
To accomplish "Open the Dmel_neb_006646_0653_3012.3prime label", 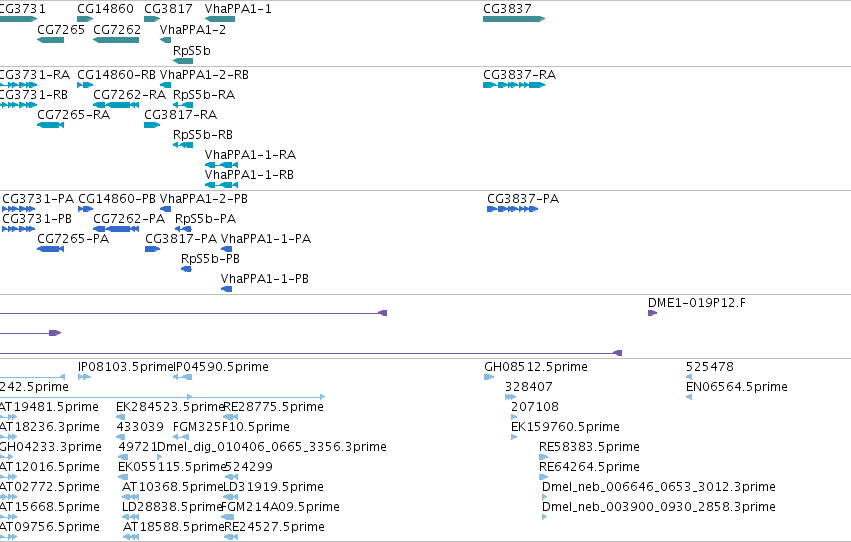I will tap(659, 487).
